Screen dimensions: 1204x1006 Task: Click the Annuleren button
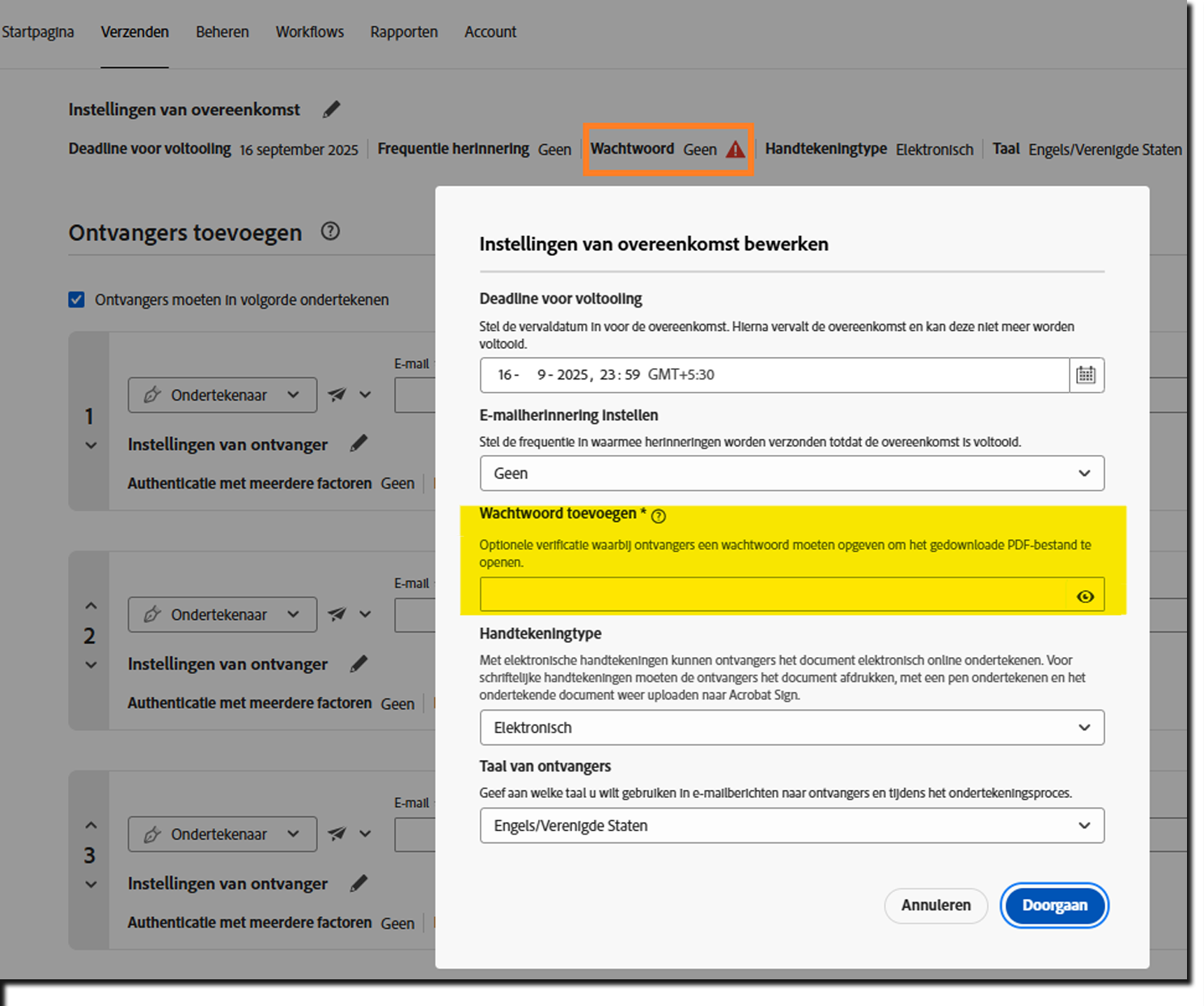pos(935,906)
